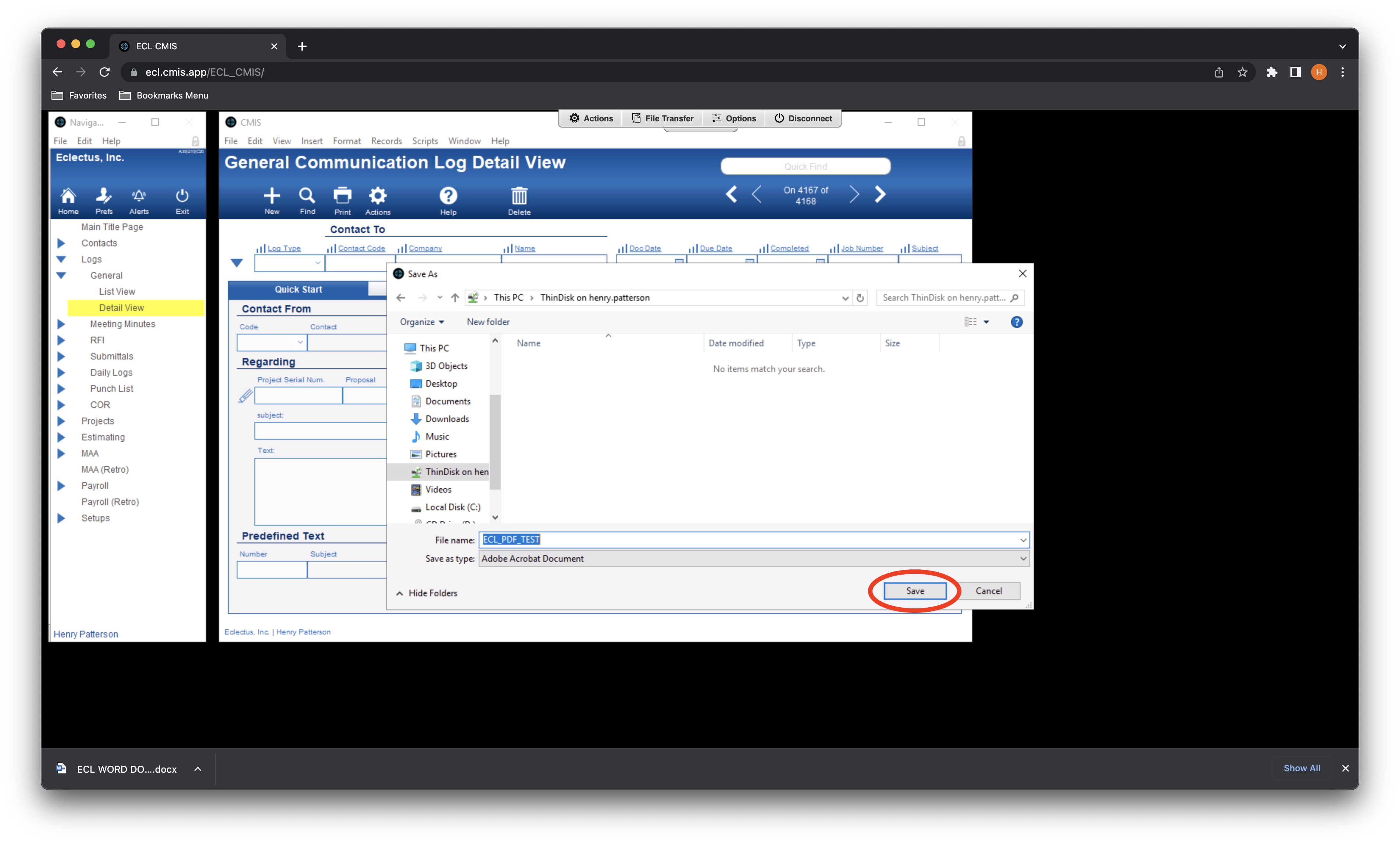
Task: Open the Help question mark icon
Action: click(448, 196)
